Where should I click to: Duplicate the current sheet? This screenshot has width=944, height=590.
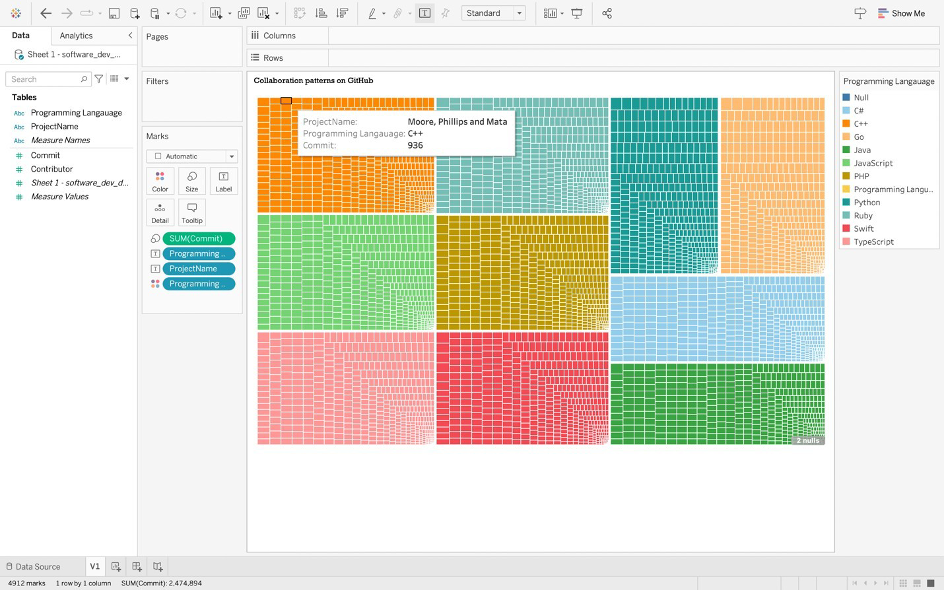[x=244, y=13]
